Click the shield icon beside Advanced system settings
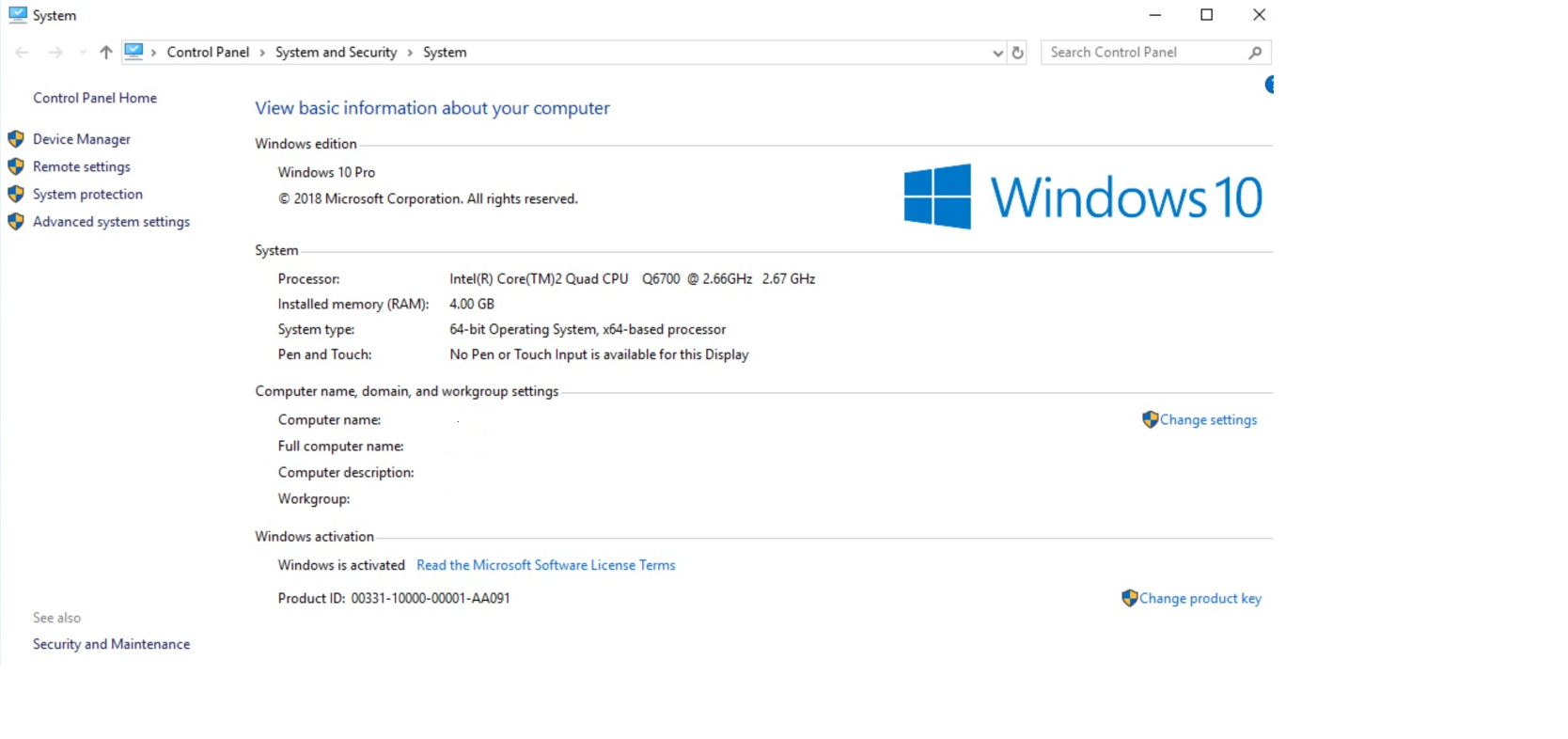 pyautogui.click(x=16, y=222)
